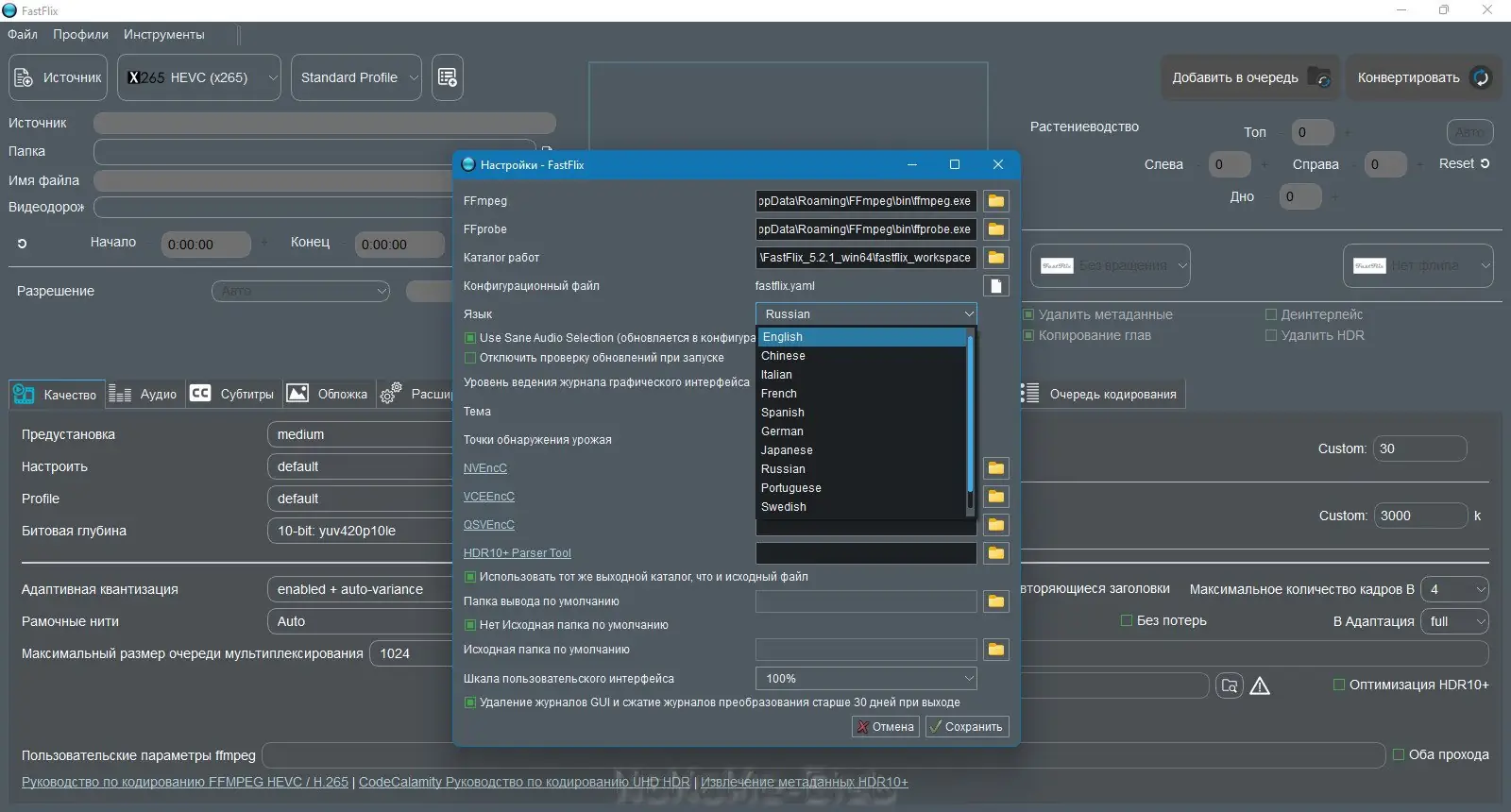Switch to the Аудио tab
Image resolution: width=1511 pixels, height=812 pixels.
pyautogui.click(x=144, y=394)
